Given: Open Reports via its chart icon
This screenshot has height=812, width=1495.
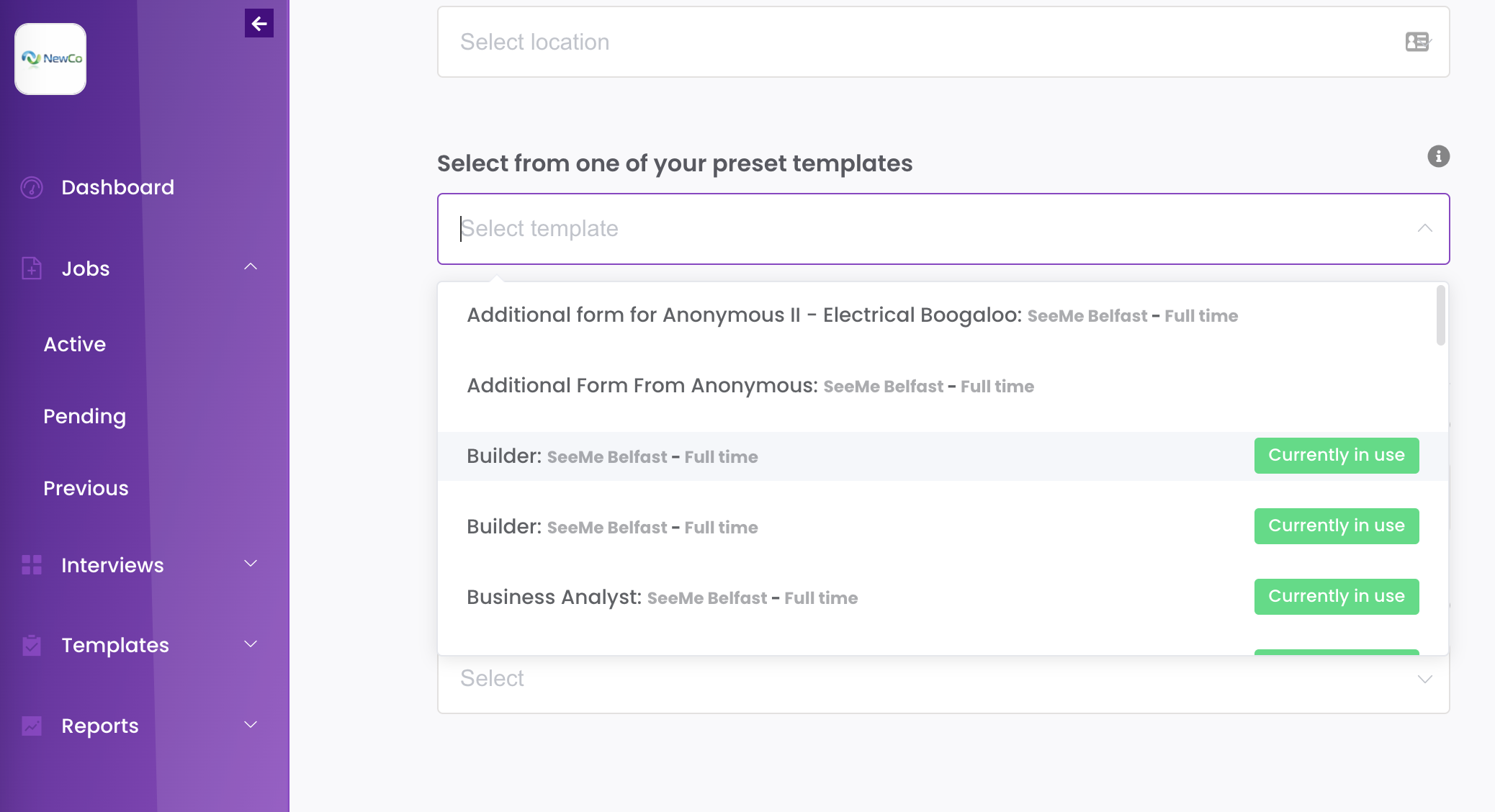Looking at the screenshot, I should click(x=32, y=726).
